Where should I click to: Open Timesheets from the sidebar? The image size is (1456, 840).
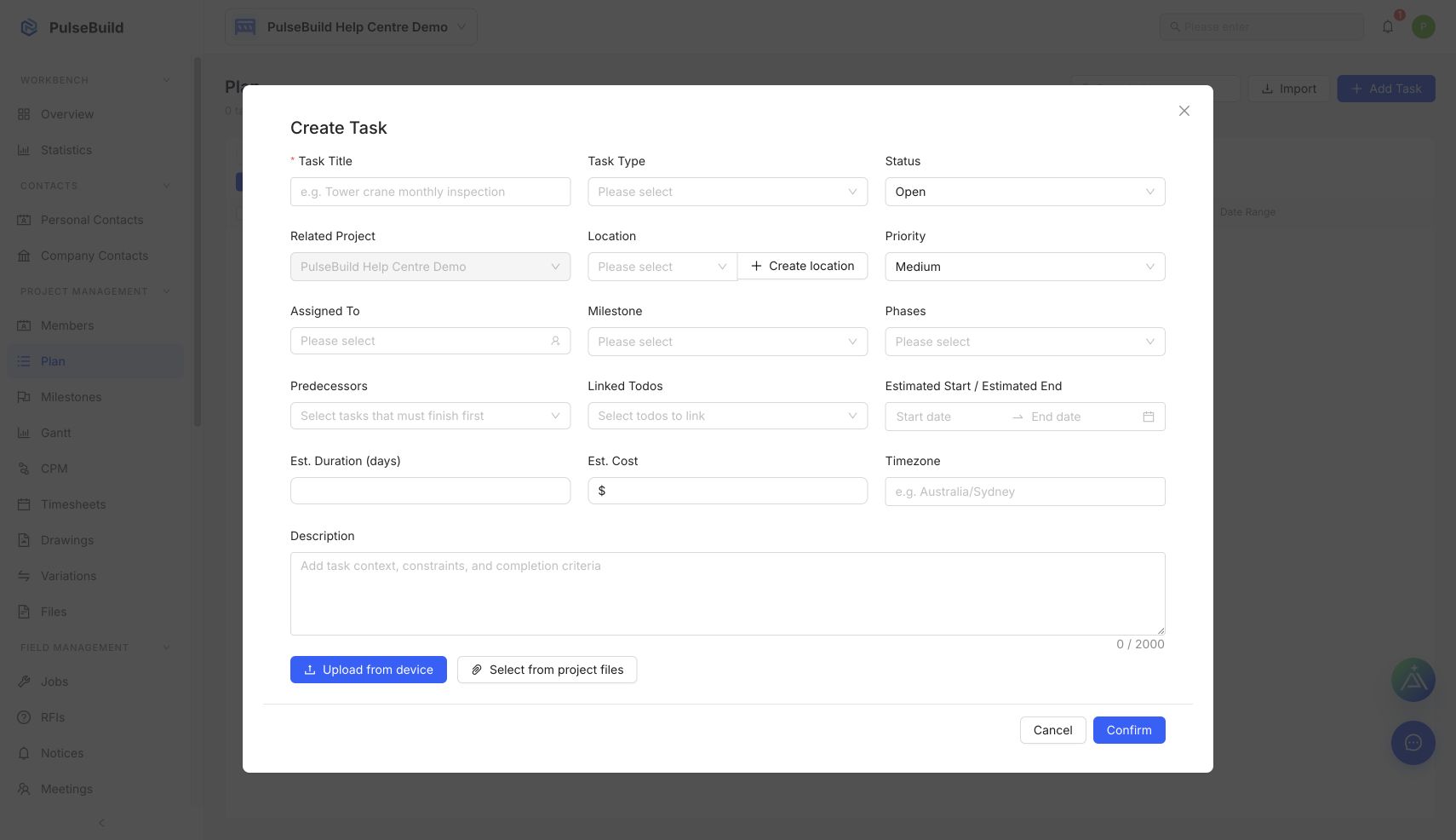pyautogui.click(x=95, y=504)
